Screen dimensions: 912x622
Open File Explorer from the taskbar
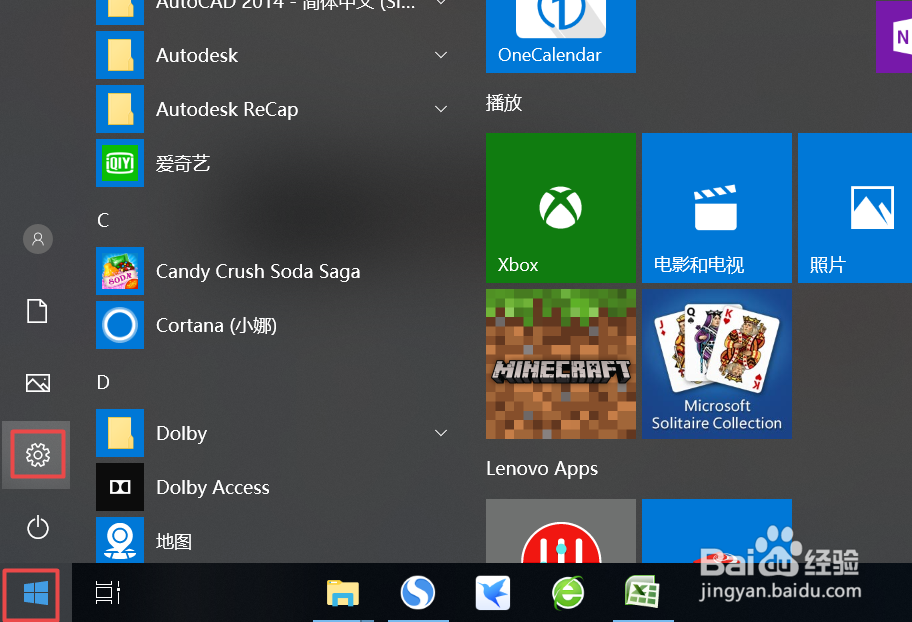[x=343, y=593]
